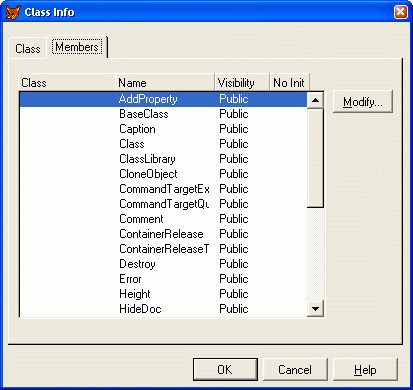Select the AddProperty member row
413x390 pixels.
[x=163, y=99]
